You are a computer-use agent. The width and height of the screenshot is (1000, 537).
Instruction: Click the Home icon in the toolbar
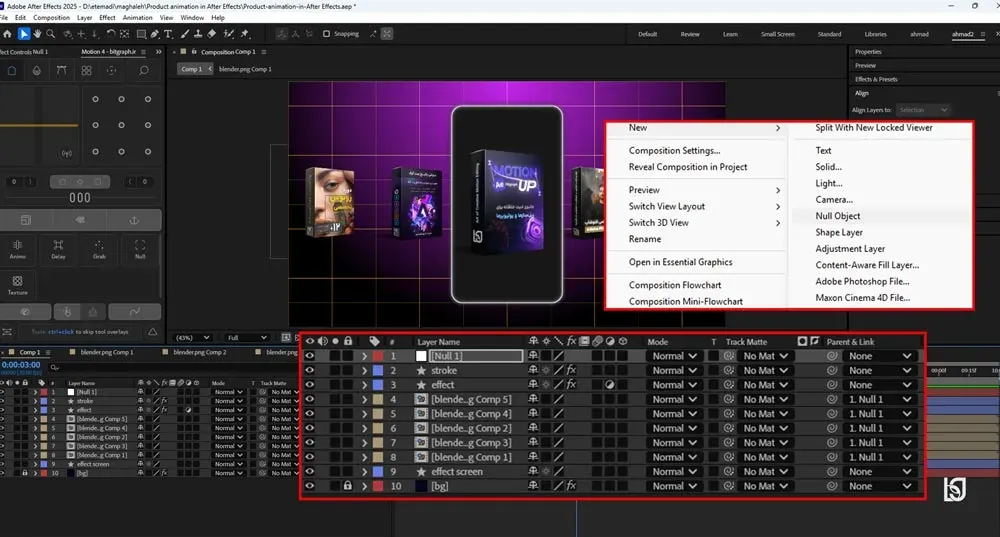(x=7, y=34)
